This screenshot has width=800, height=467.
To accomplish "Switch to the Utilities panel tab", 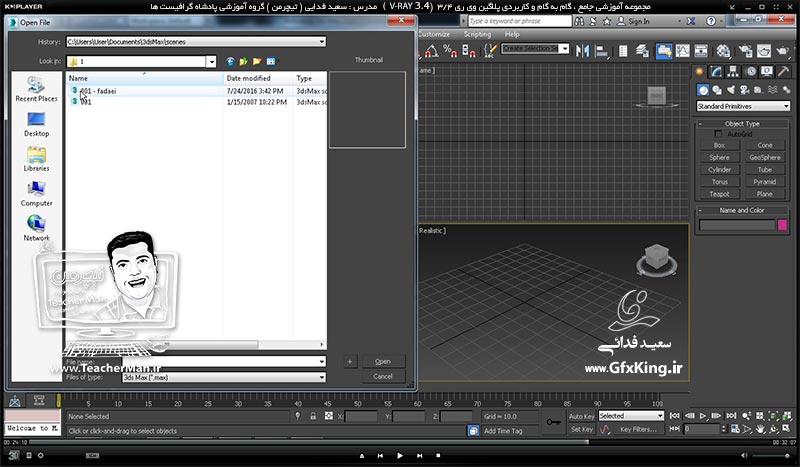I will tap(783, 71).
